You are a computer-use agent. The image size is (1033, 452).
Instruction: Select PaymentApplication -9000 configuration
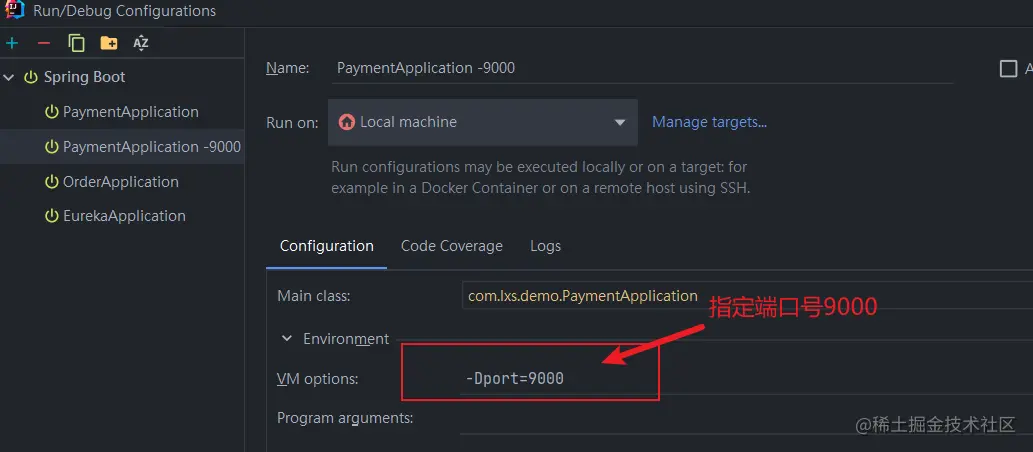click(x=123, y=147)
